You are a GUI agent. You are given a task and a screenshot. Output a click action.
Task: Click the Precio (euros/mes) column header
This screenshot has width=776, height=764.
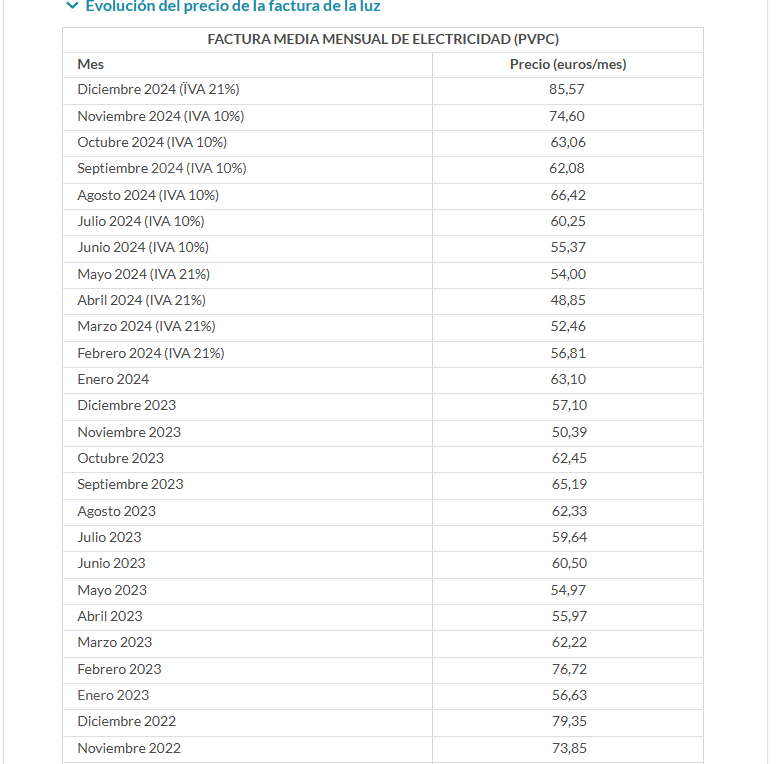[568, 64]
